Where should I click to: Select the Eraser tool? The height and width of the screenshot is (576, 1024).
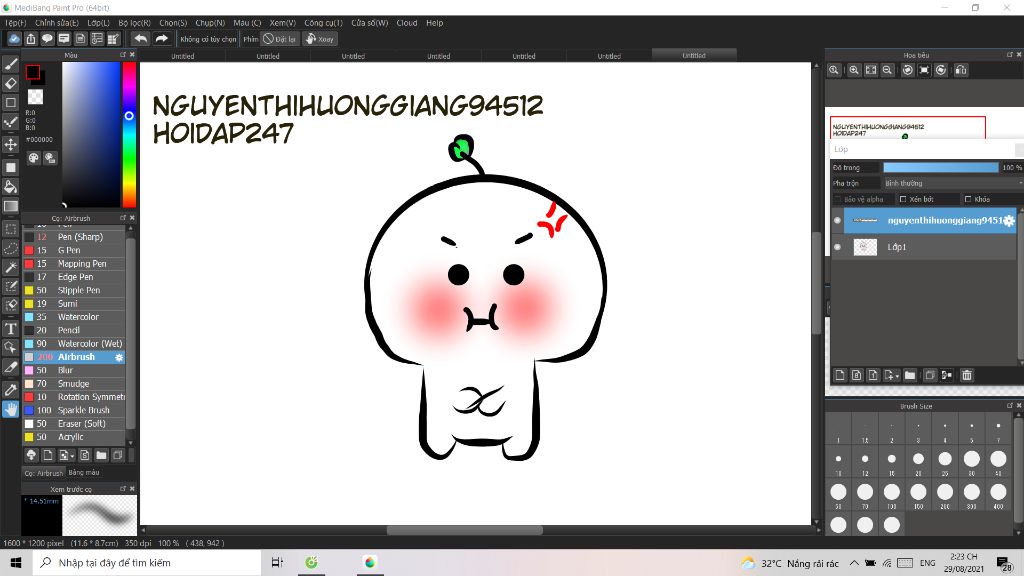pyautogui.click(x=10, y=84)
